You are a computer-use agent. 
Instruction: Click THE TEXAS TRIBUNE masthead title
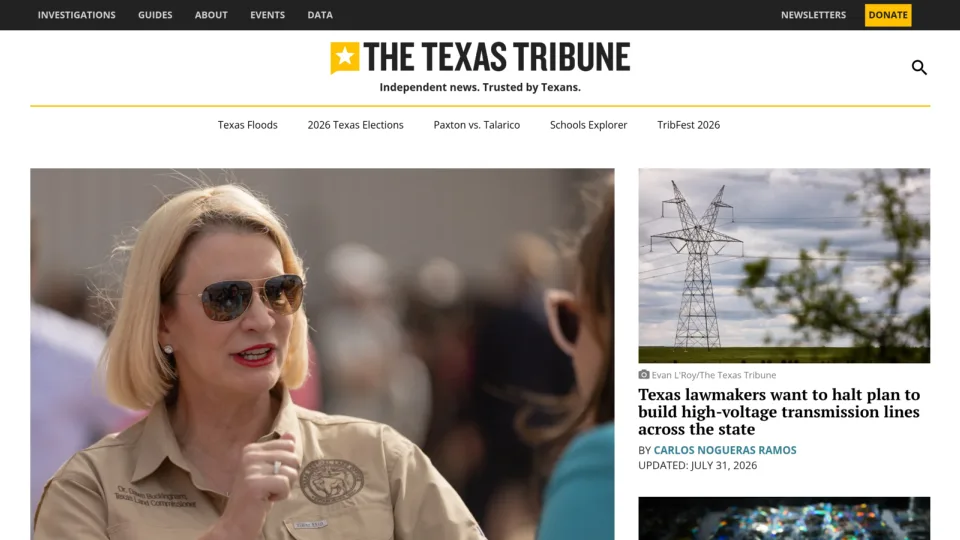point(497,57)
